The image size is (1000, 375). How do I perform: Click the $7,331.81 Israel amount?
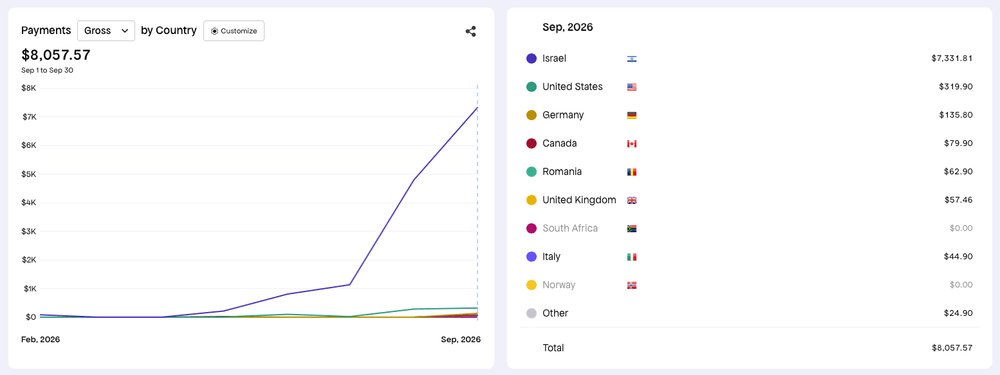click(x=952, y=58)
